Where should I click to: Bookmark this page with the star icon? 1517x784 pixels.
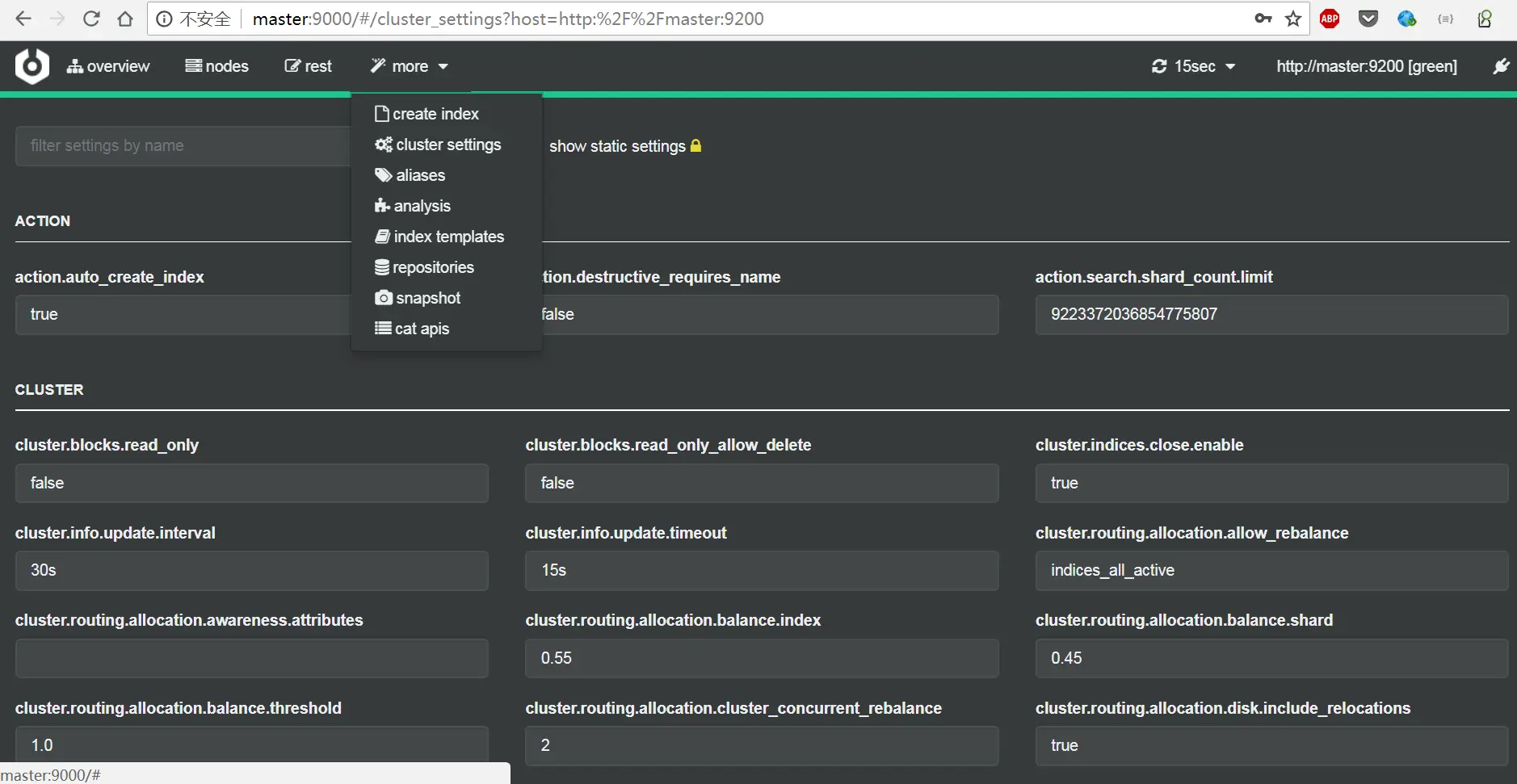tap(1293, 19)
